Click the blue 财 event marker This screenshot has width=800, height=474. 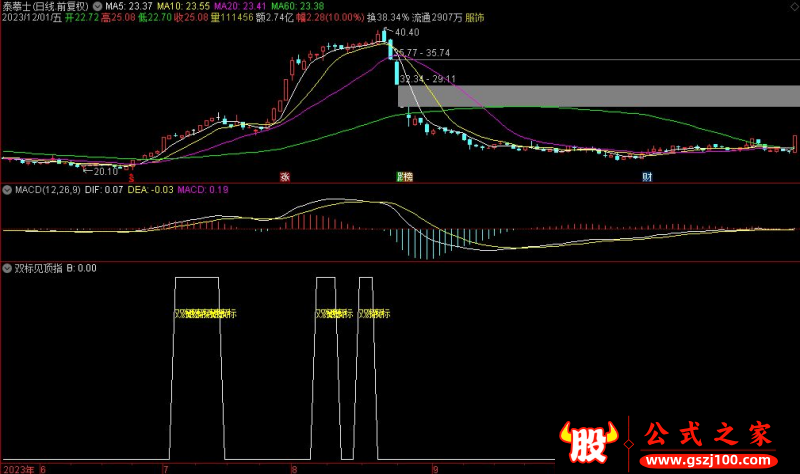[x=647, y=177]
